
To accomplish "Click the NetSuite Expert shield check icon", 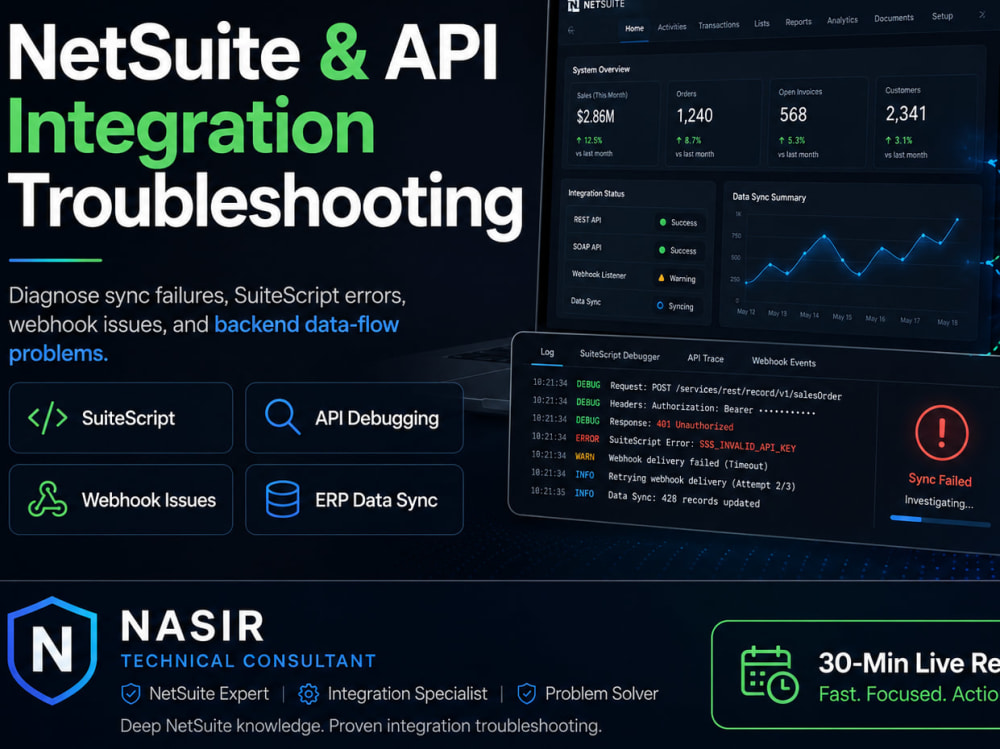I will click(131, 693).
